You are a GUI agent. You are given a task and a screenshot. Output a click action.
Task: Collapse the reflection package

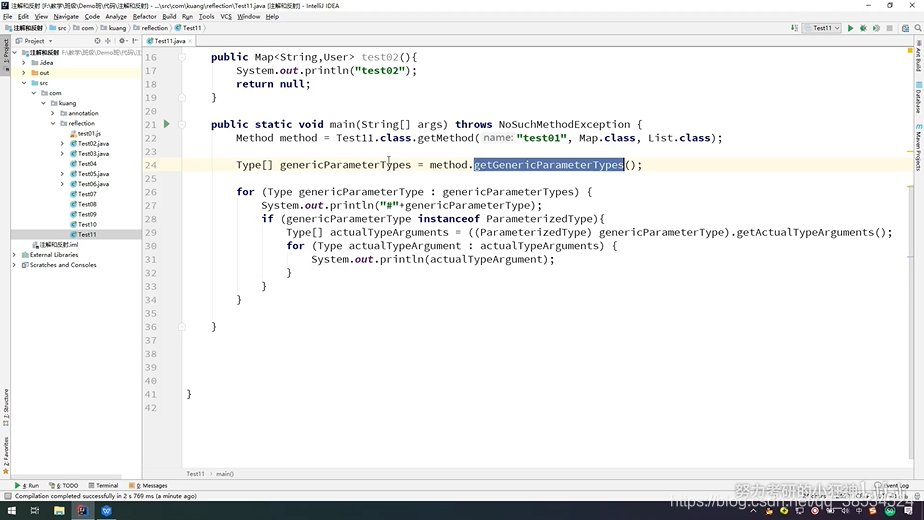(52, 123)
